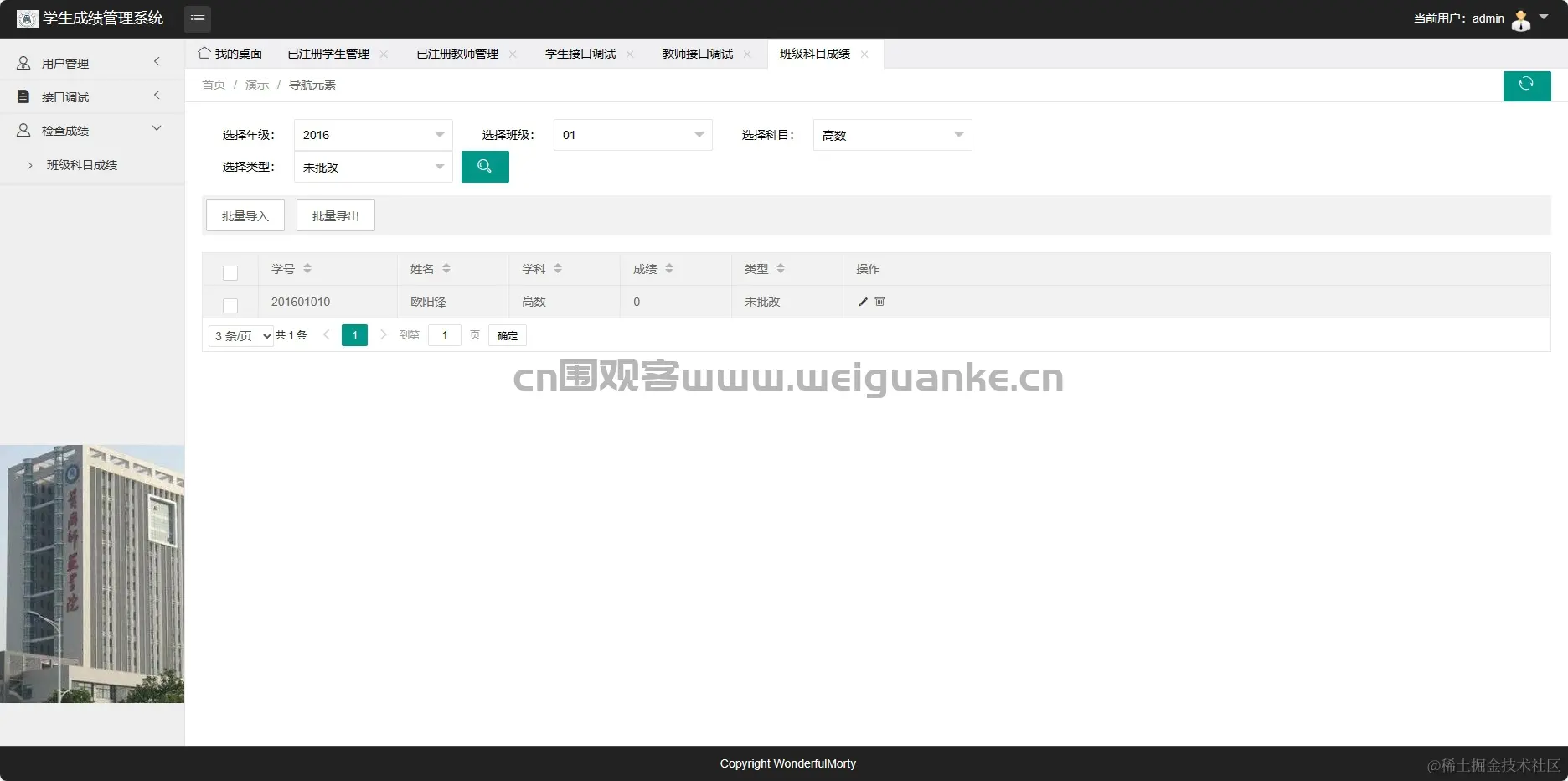Click the 确定 pagination confirm button
The height and width of the screenshot is (781, 1568).
click(x=508, y=335)
